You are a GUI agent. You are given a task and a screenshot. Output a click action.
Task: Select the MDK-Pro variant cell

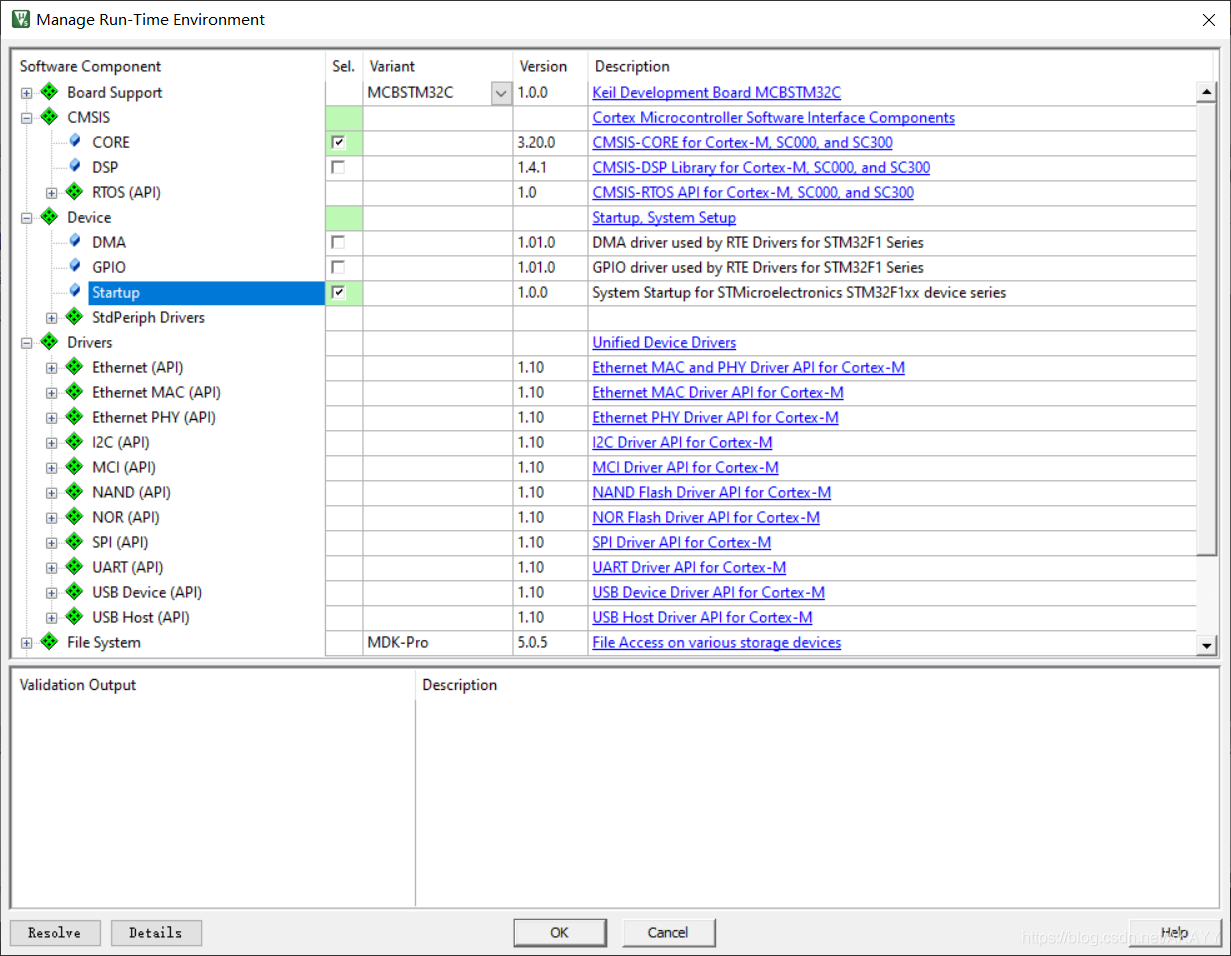click(438, 643)
